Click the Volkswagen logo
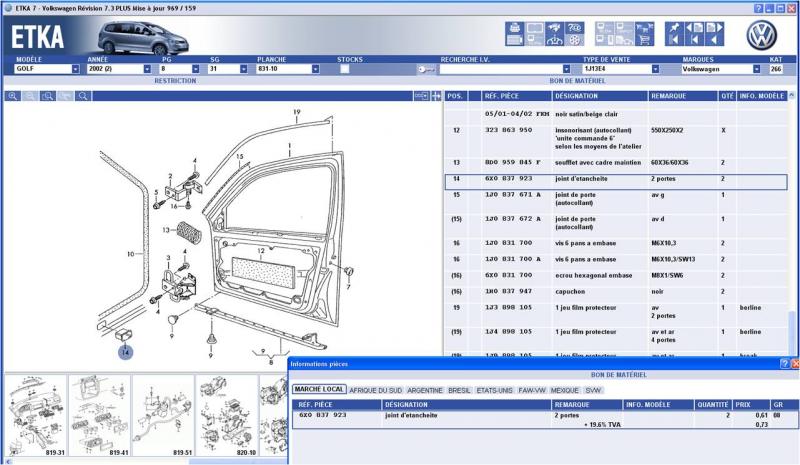 [762, 35]
